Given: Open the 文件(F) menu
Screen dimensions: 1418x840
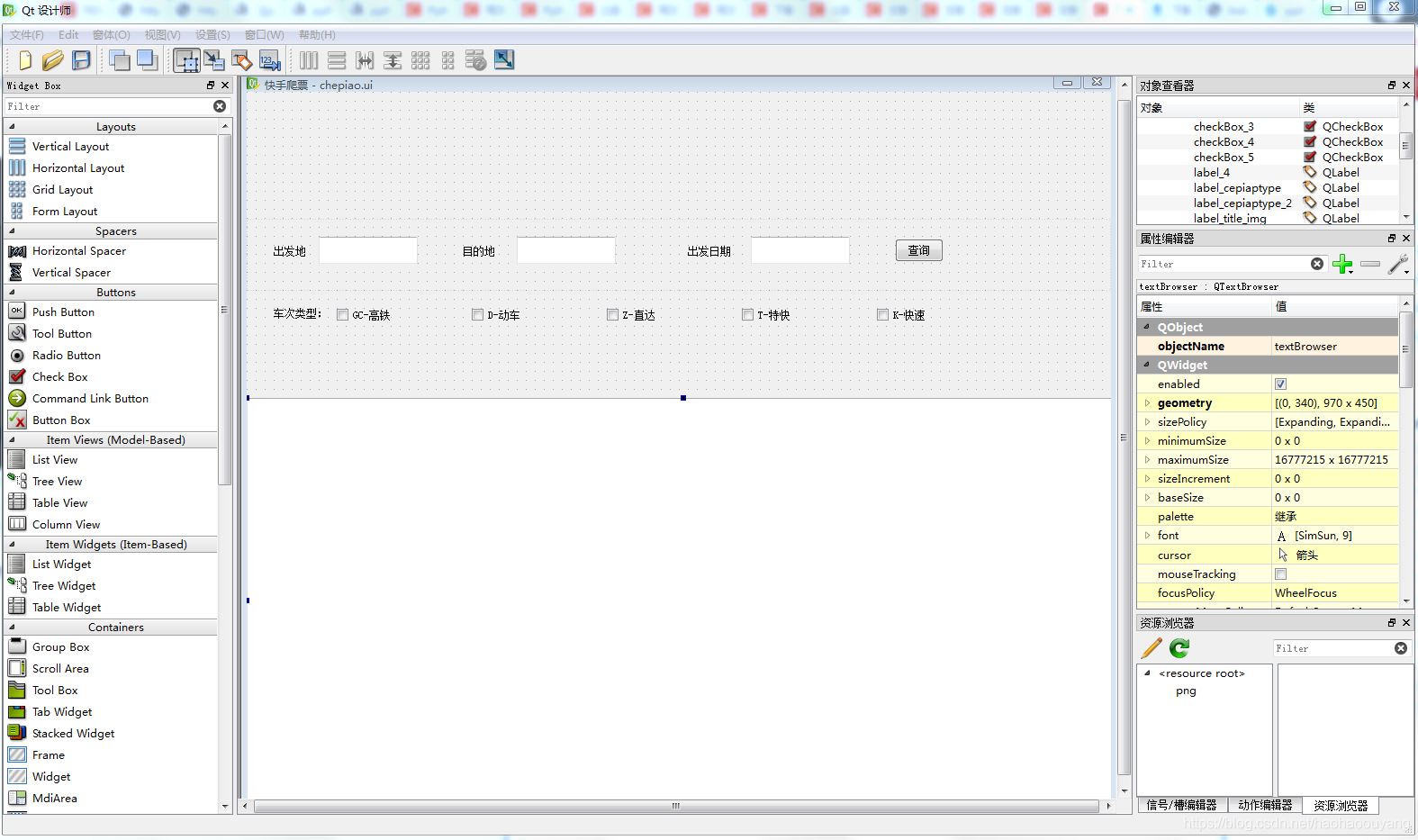Looking at the screenshot, I should coord(27,35).
